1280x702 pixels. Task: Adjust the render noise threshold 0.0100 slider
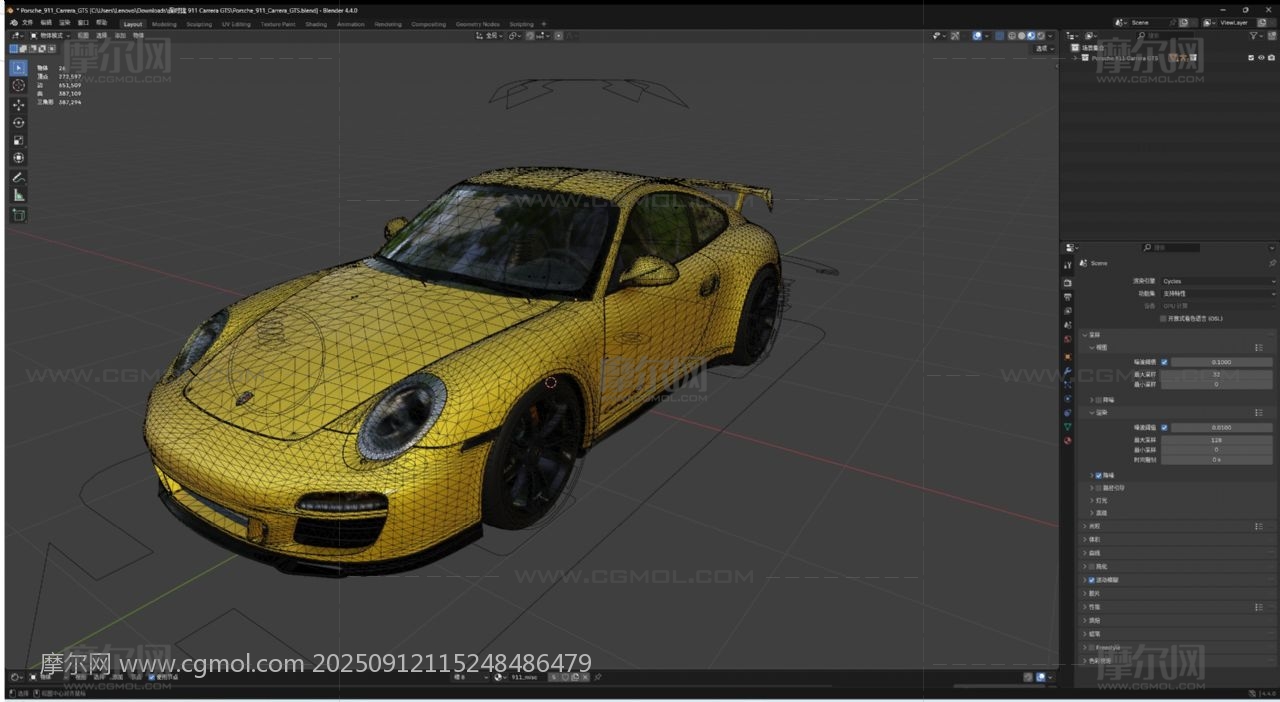pos(1221,427)
